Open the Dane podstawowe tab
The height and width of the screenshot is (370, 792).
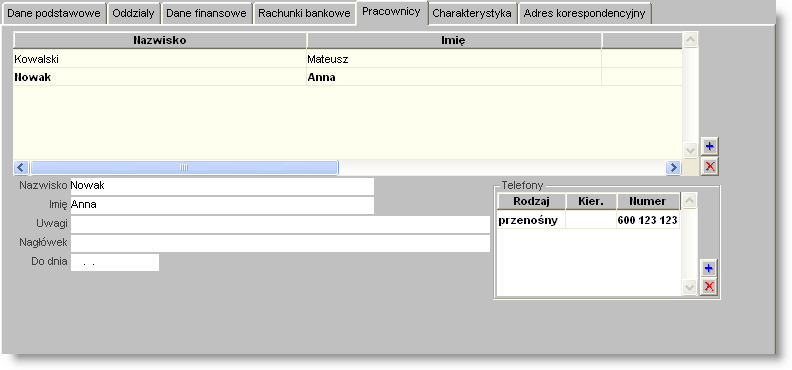[54, 14]
